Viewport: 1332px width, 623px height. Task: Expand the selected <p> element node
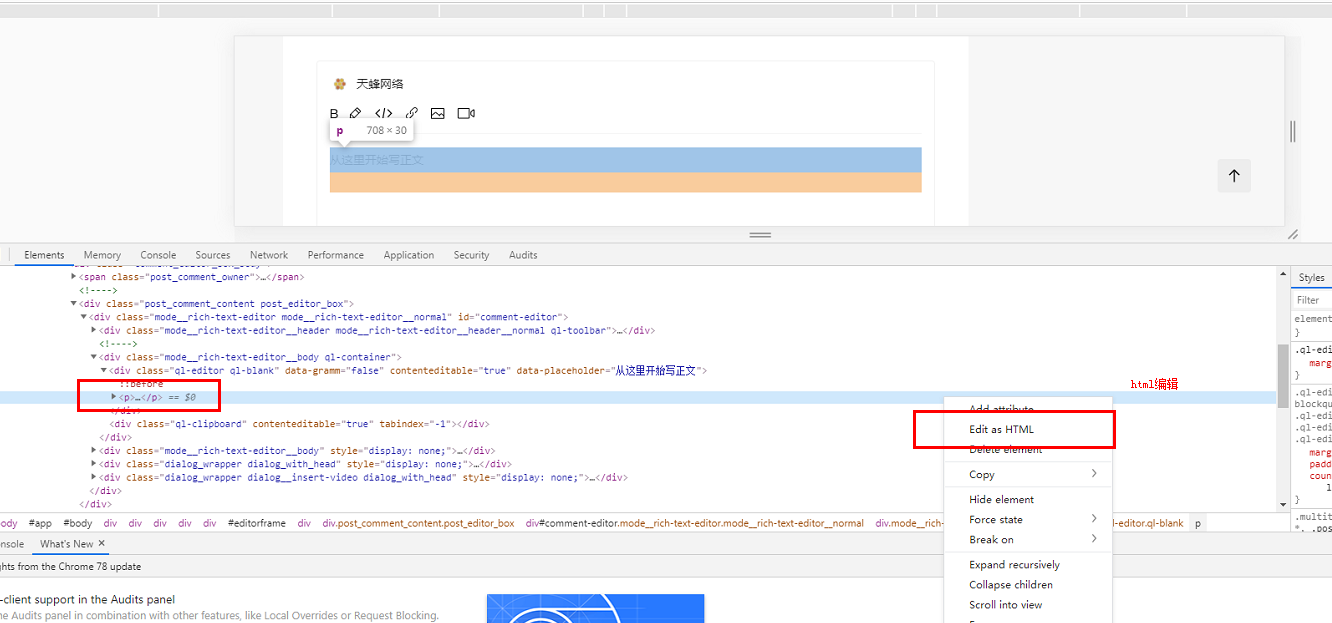click(113, 397)
